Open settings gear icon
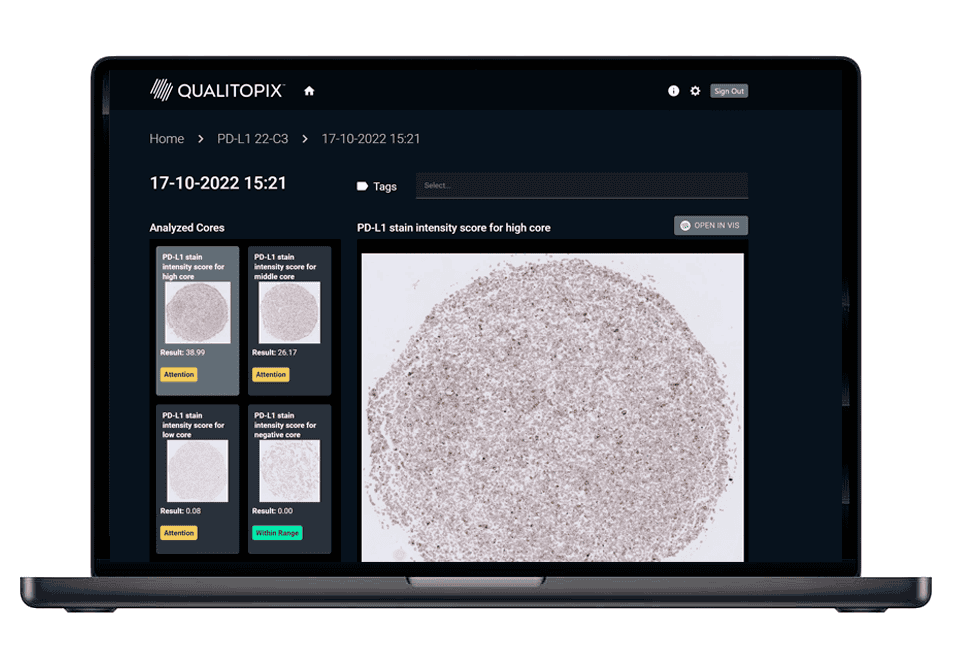This screenshot has width=958, height=648. click(x=695, y=91)
